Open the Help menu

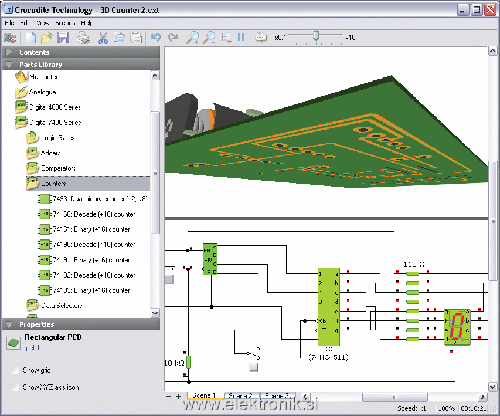pyautogui.click(x=86, y=23)
